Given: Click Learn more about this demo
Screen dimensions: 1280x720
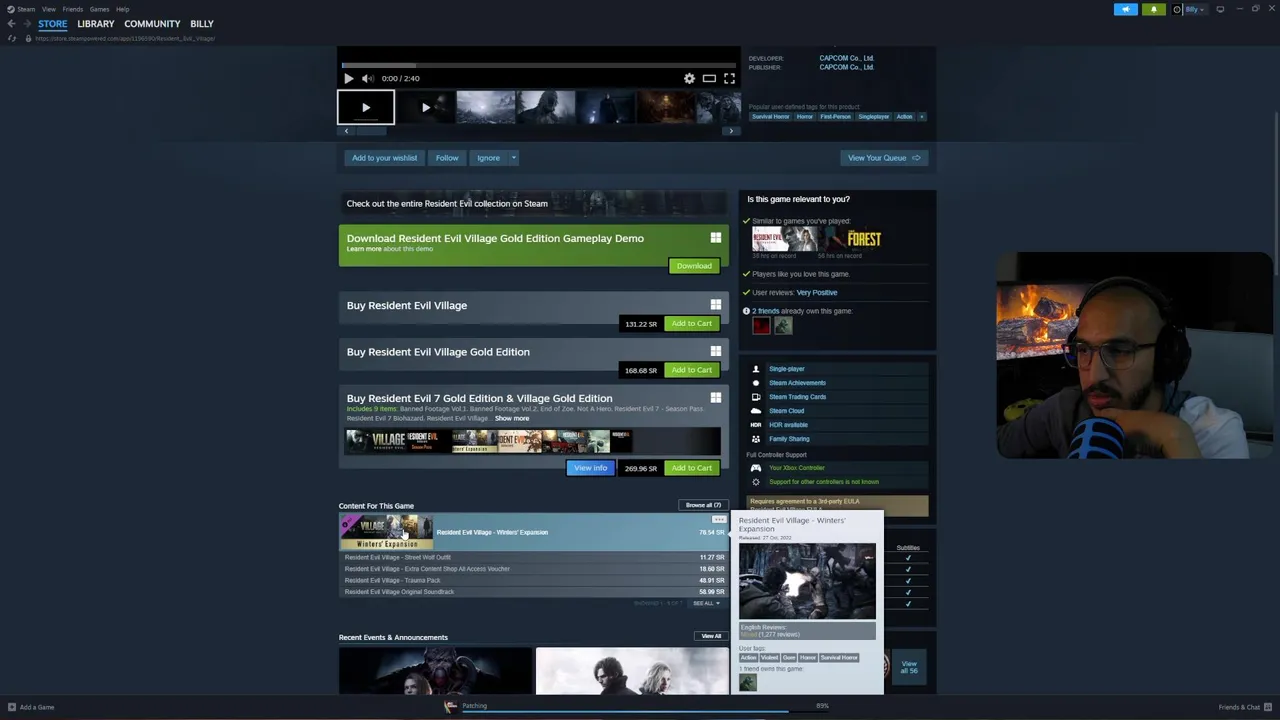Looking at the screenshot, I should (x=364, y=249).
